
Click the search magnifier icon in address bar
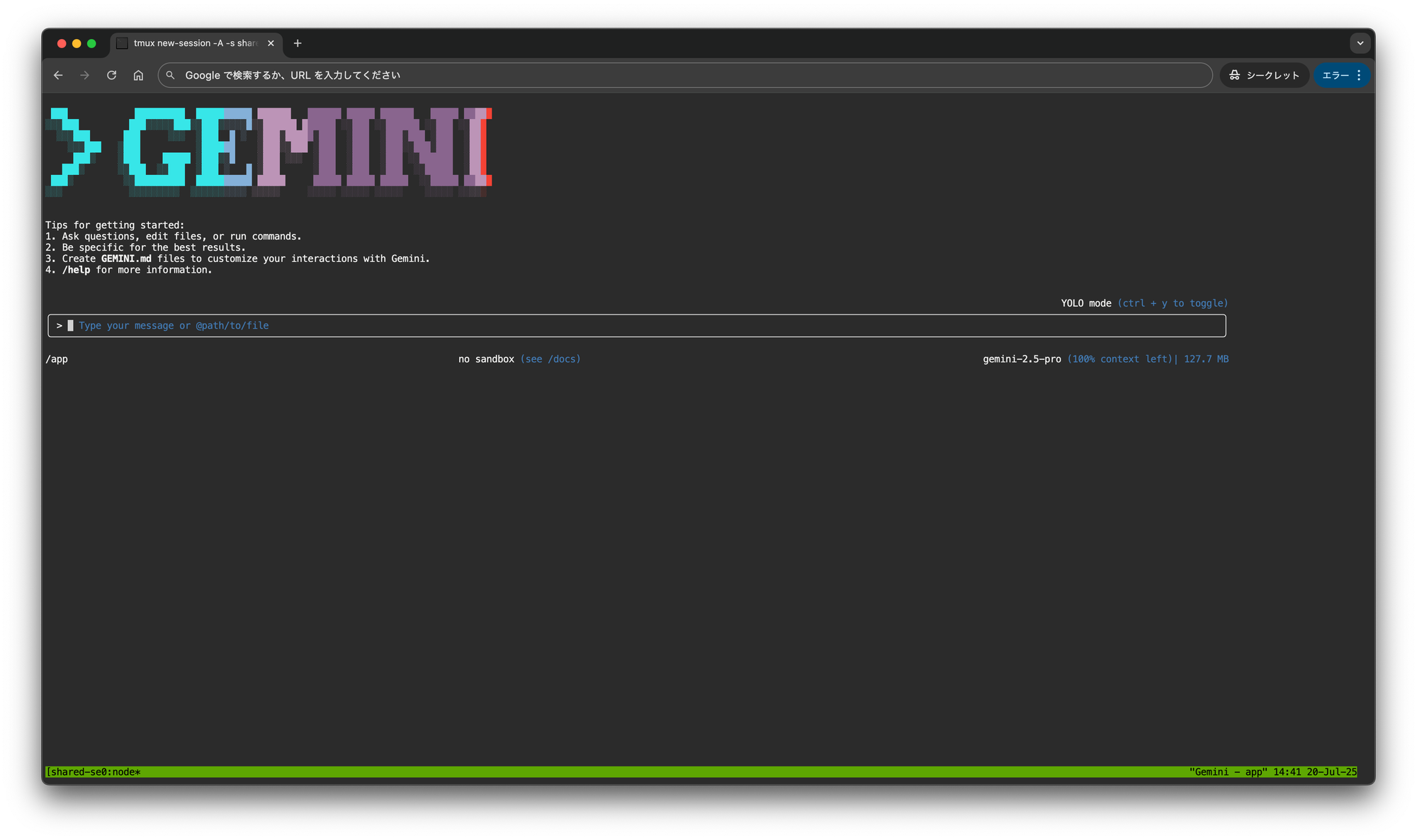click(171, 75)
